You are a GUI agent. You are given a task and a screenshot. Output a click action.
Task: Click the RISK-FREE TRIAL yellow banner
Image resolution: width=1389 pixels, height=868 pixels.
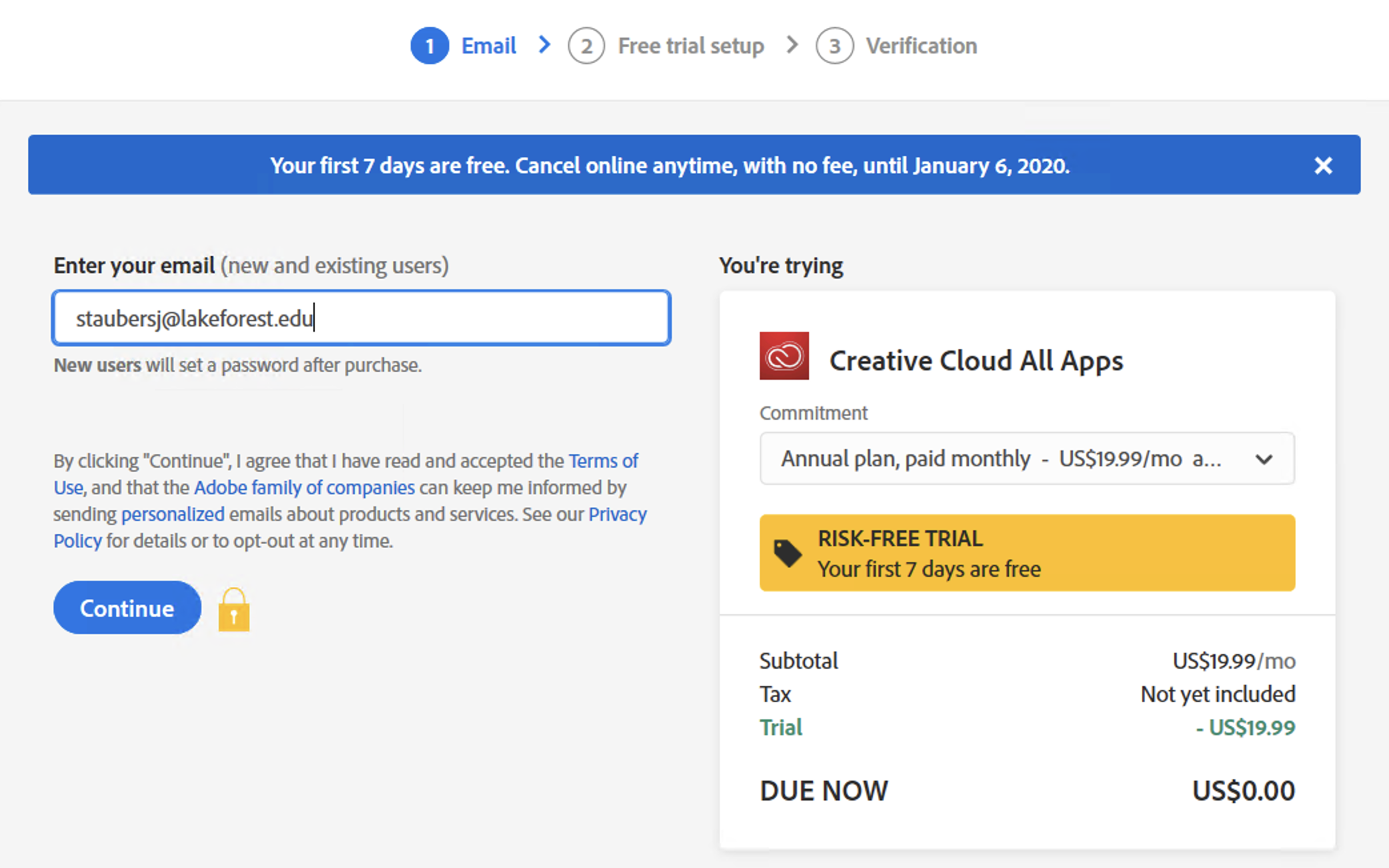pos(1027,553)
